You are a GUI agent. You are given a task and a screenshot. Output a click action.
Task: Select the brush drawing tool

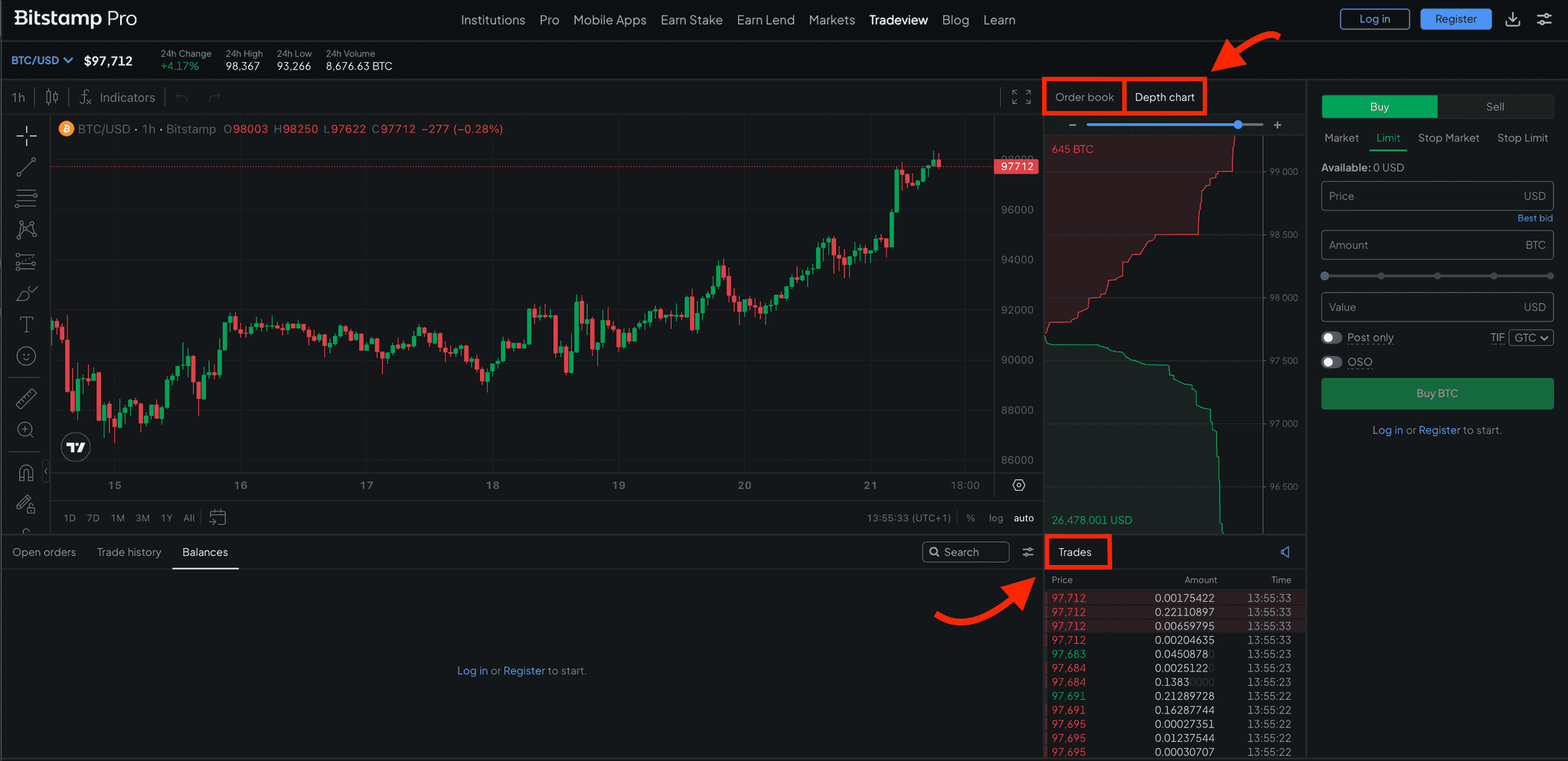(25, 292)
